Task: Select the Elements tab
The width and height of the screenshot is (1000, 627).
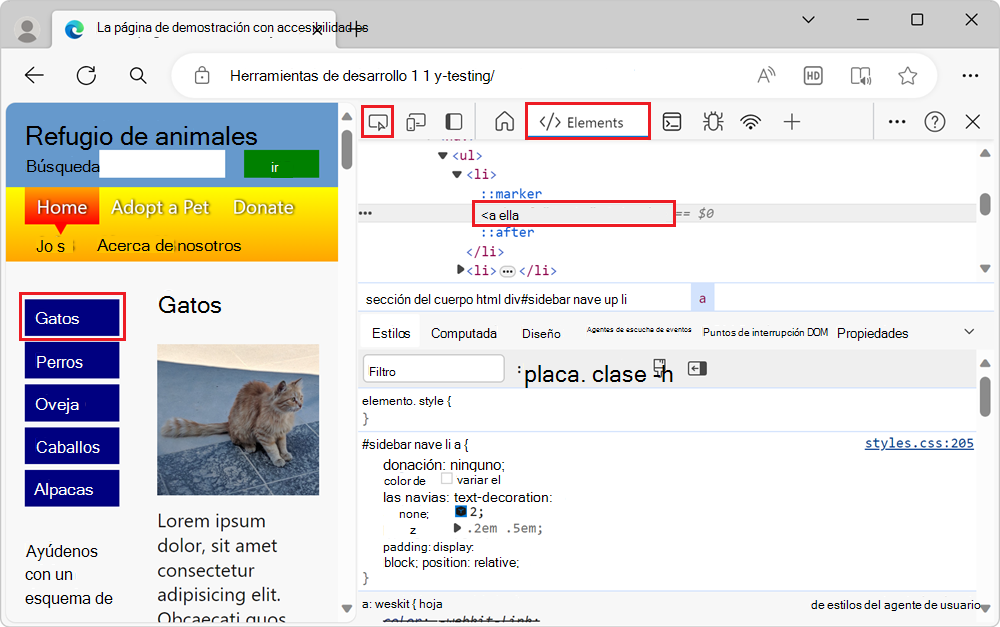Action: click(587, 122)
